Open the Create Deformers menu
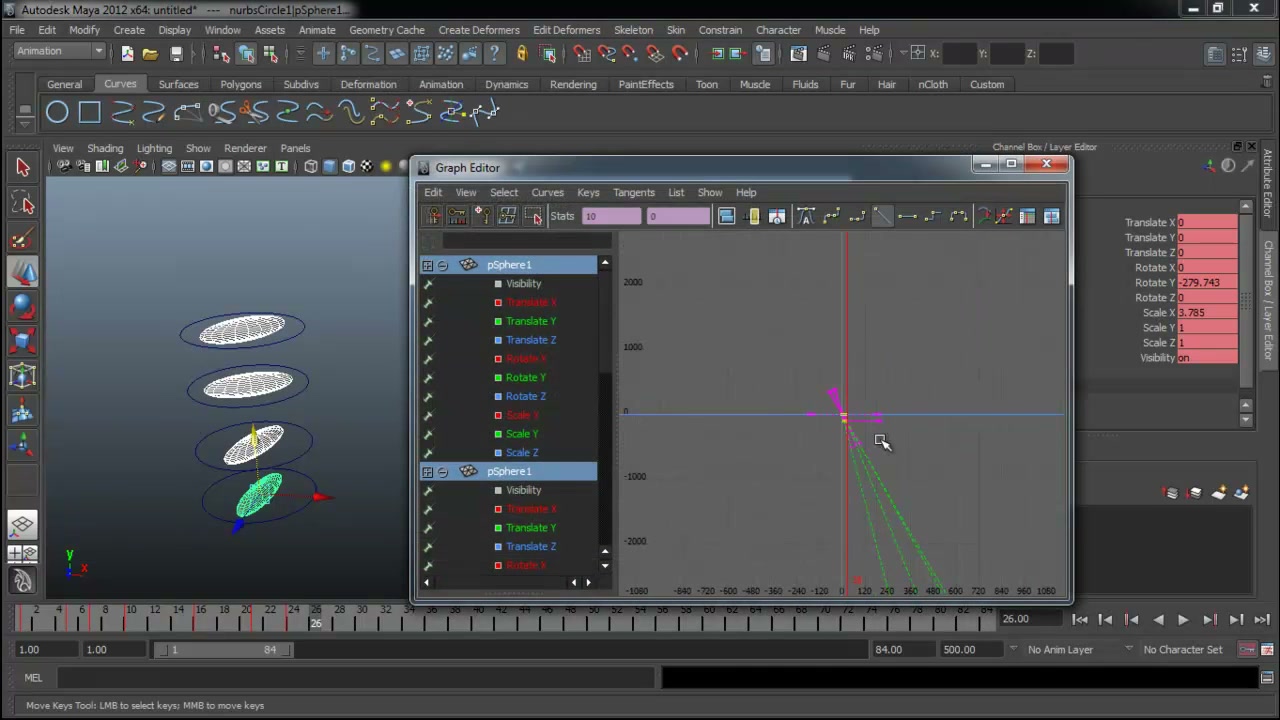1280x720 pixels. (479, 30)
